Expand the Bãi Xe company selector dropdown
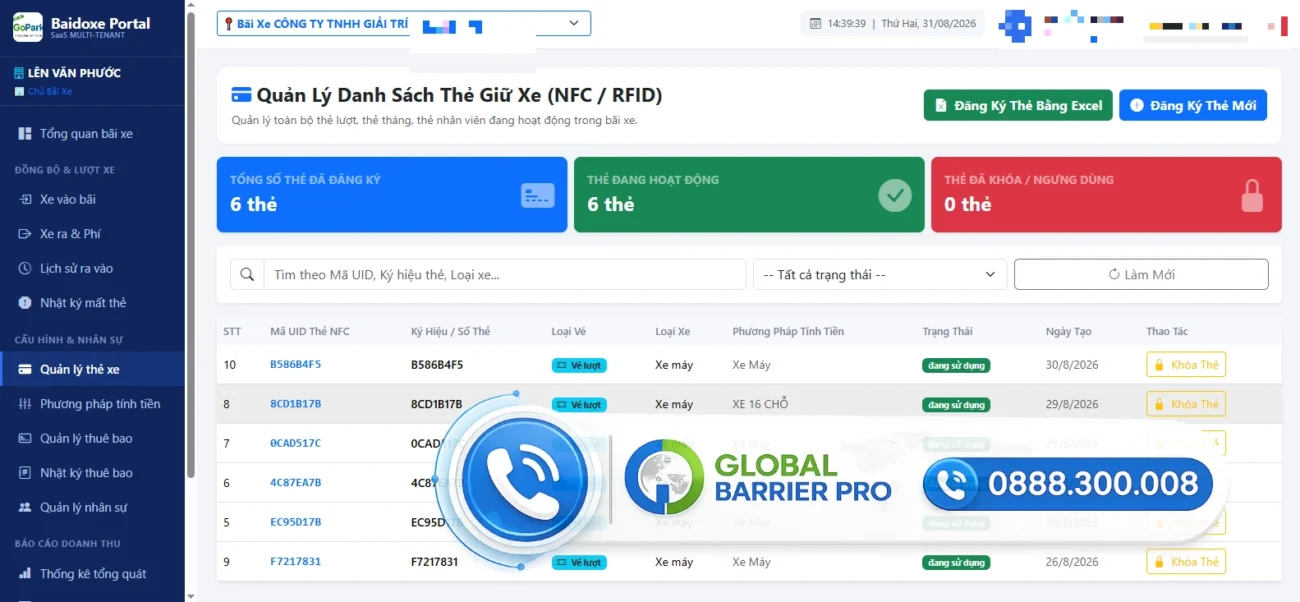This screenshot has height=602, width=1300. click(x=404, y=23)
